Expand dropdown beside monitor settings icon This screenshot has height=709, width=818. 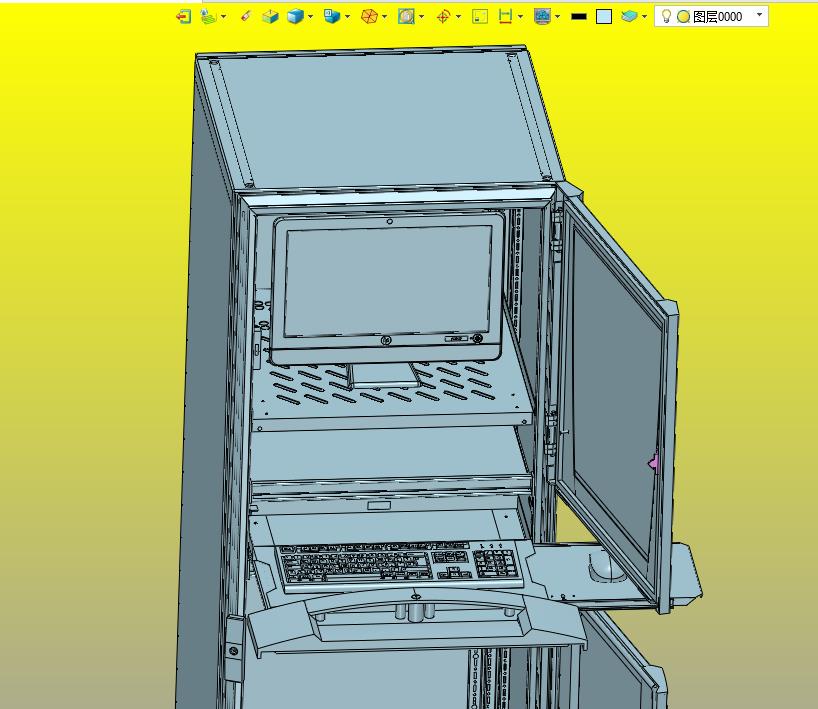coord(558,17)
